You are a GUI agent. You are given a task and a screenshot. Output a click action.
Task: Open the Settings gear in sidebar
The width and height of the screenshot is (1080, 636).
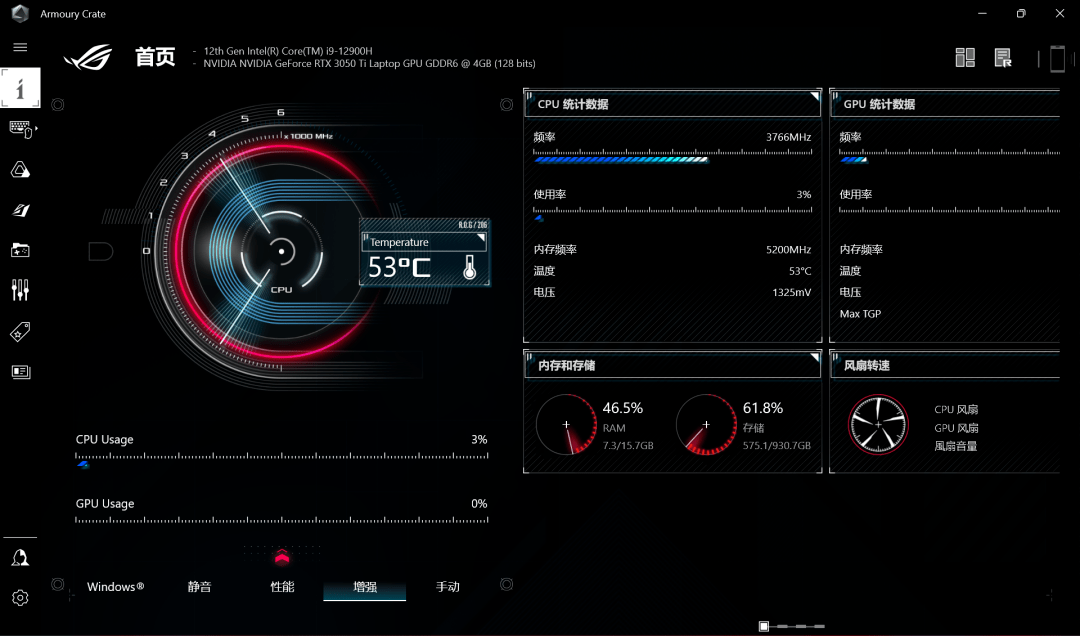20,598
